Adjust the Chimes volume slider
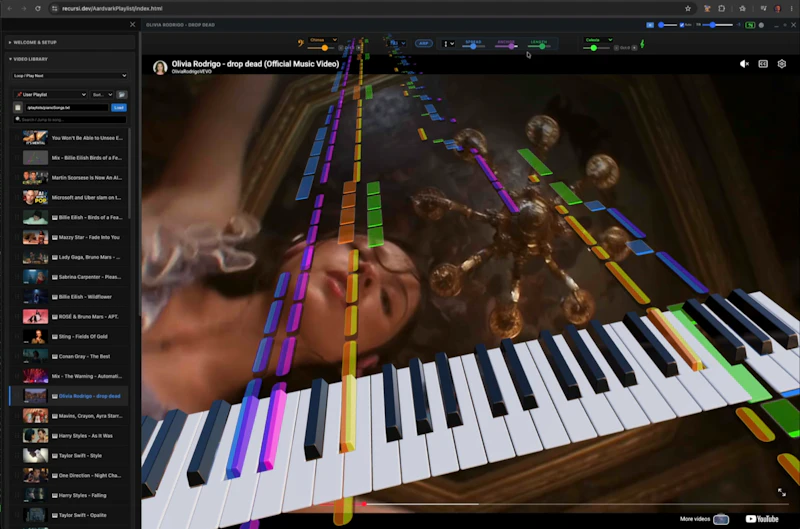800x529 pixels. point(321,48)
